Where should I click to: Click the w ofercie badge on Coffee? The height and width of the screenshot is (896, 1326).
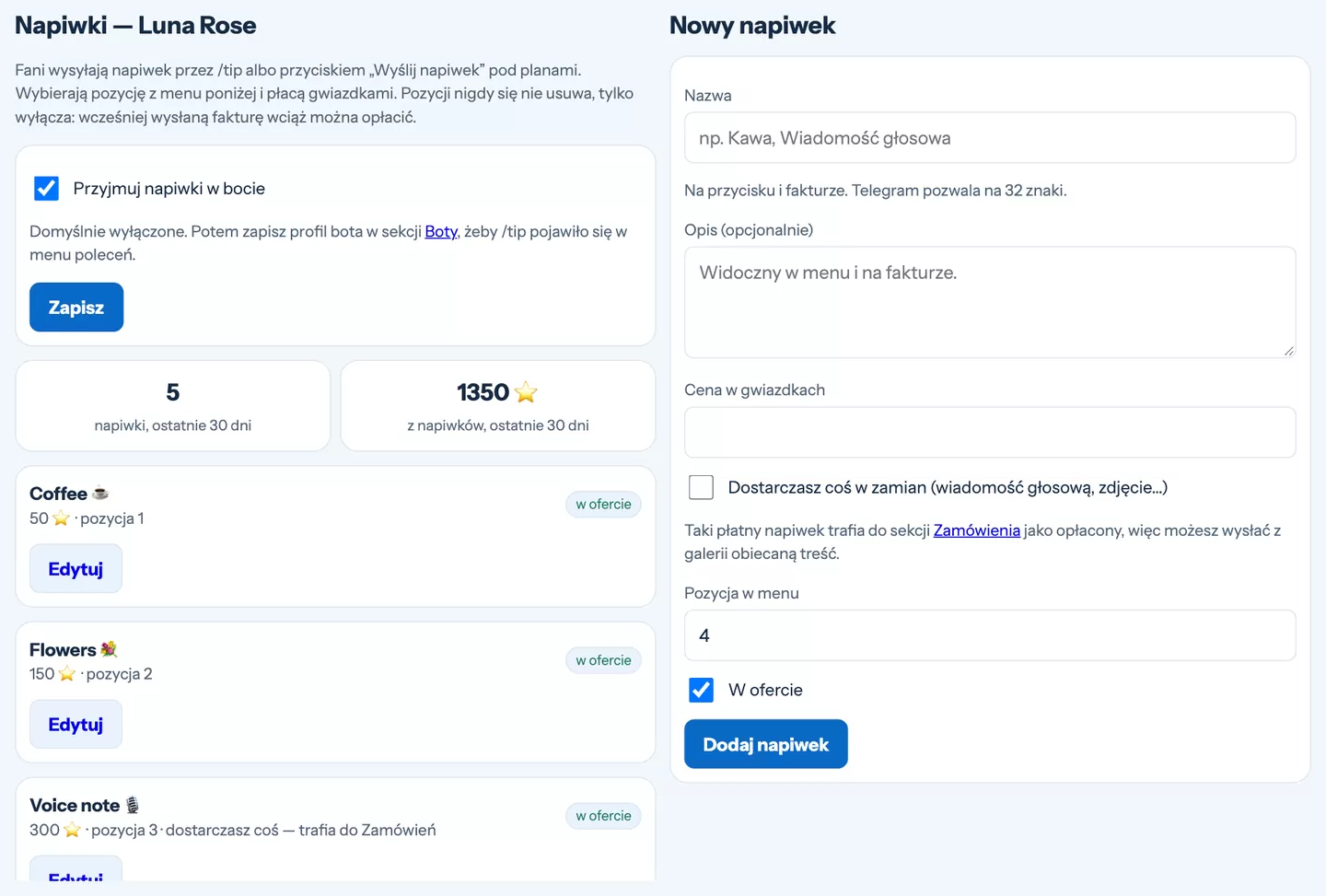click(x=603, y=505)
